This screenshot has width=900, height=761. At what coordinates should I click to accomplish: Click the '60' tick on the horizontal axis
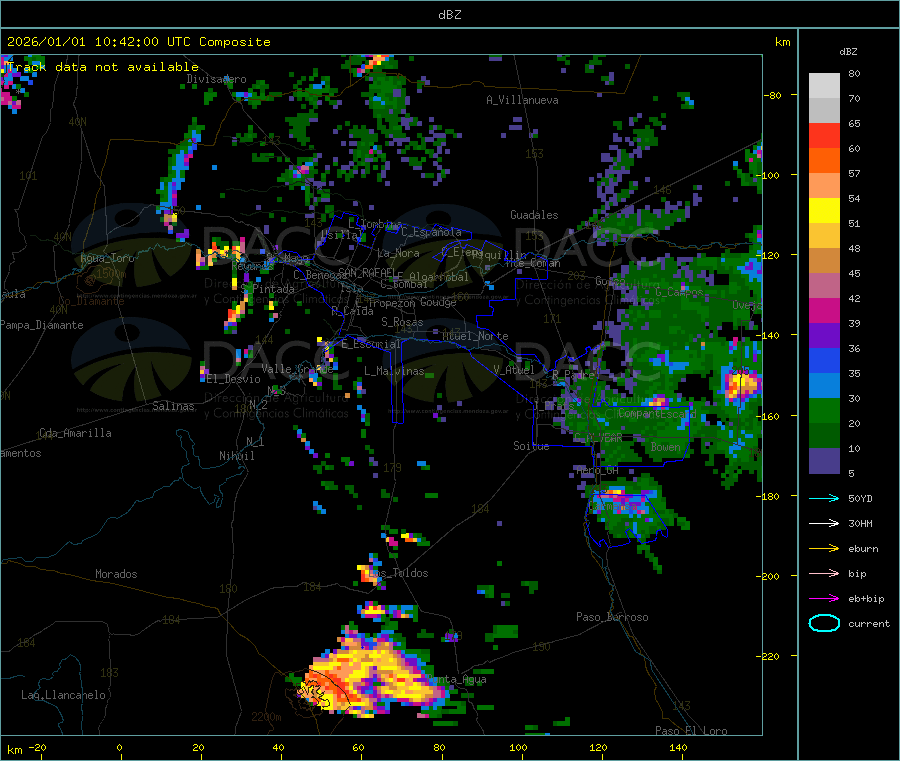[x=358, y=747]
